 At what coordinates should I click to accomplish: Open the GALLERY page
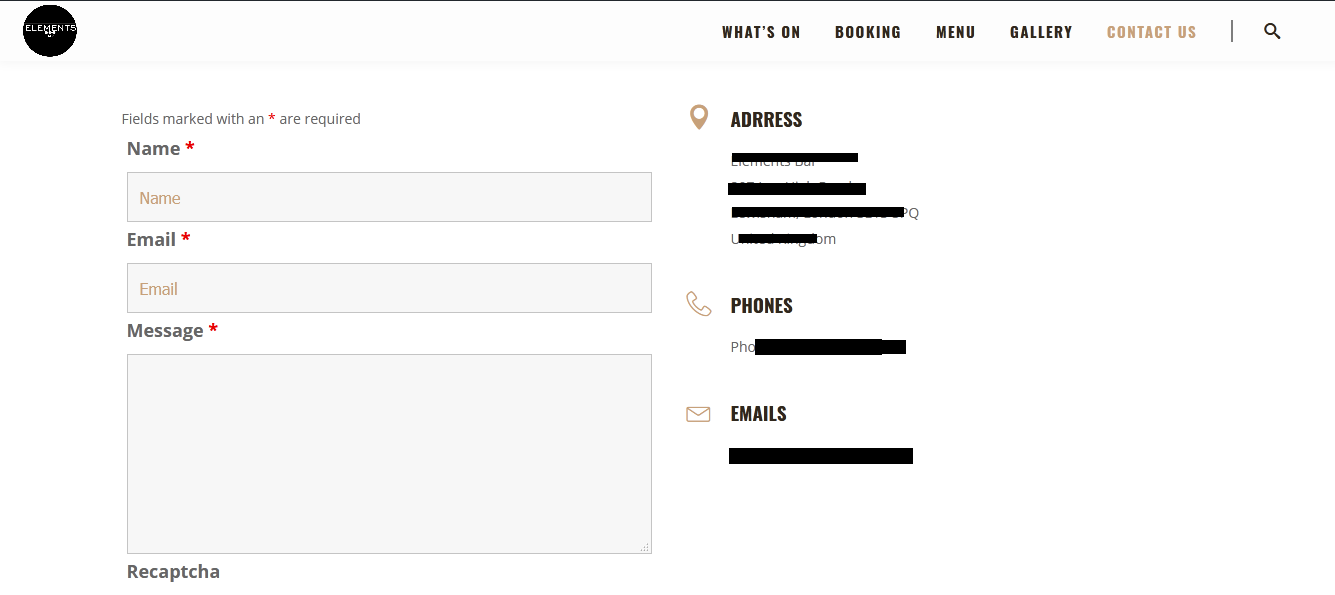tap(1041, 31)
